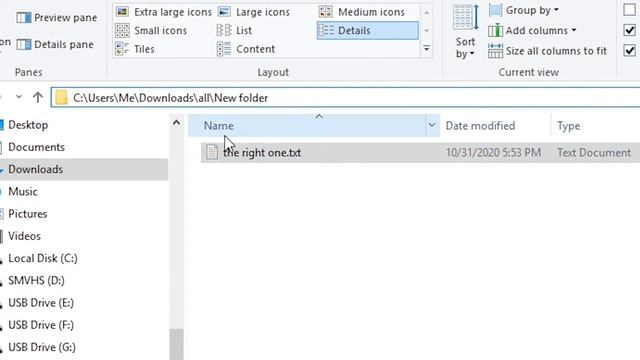This screenshot has height=360, width=640.
Task: Expand the layout gallery more arrow
Action: coord(427,49)
